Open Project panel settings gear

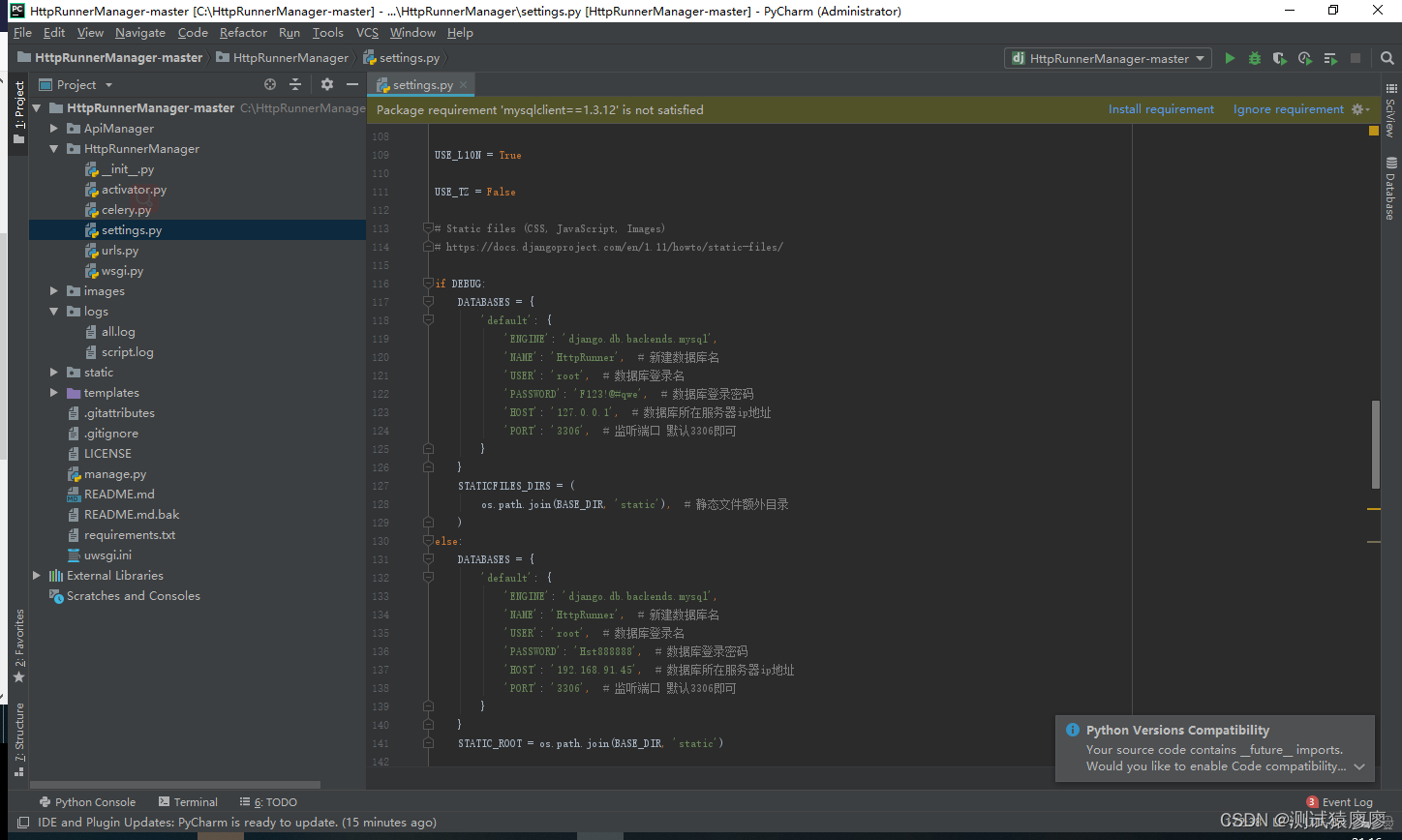pos(326,84)
